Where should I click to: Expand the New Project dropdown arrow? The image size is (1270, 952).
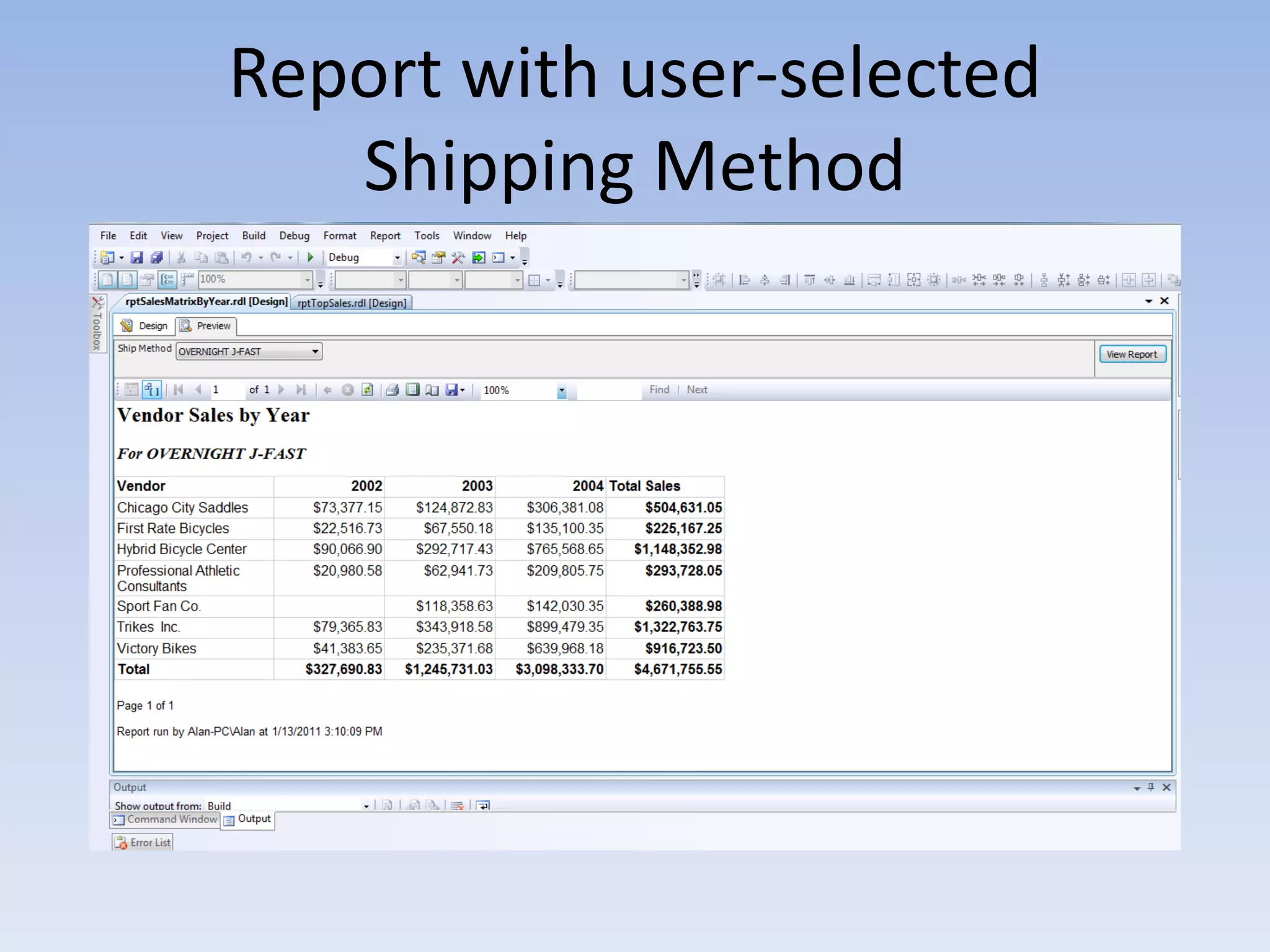122,258
